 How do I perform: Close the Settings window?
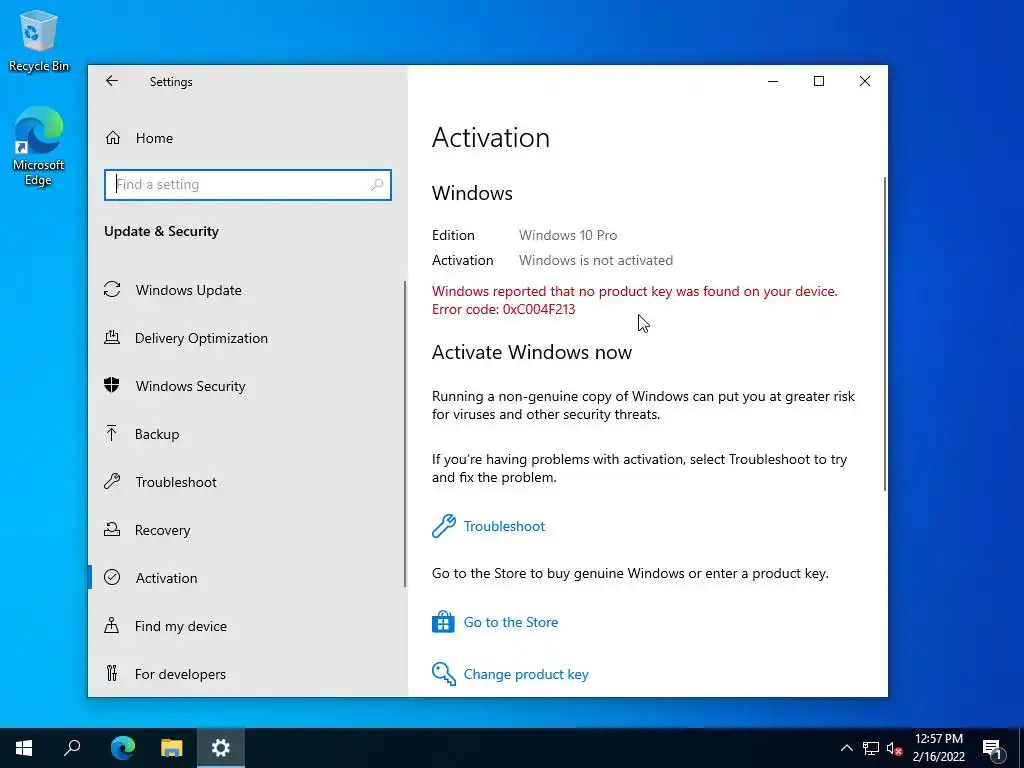click(x=865, y=81)
